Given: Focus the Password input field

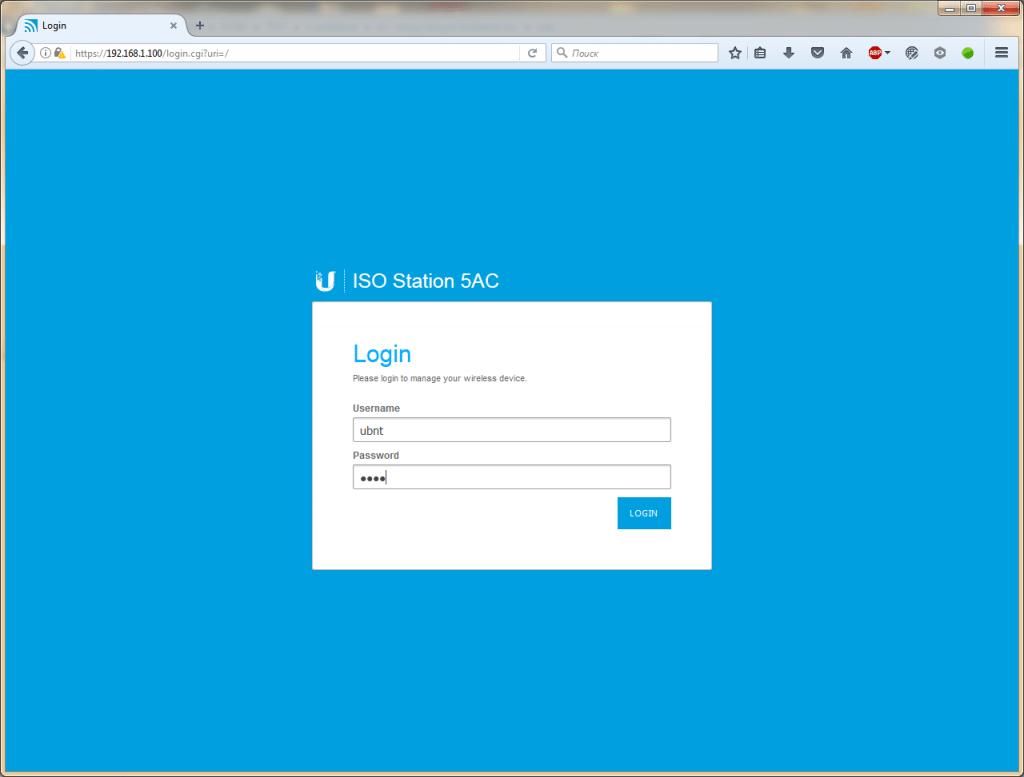Looking at the screenshot, I should tap(511, 477).
